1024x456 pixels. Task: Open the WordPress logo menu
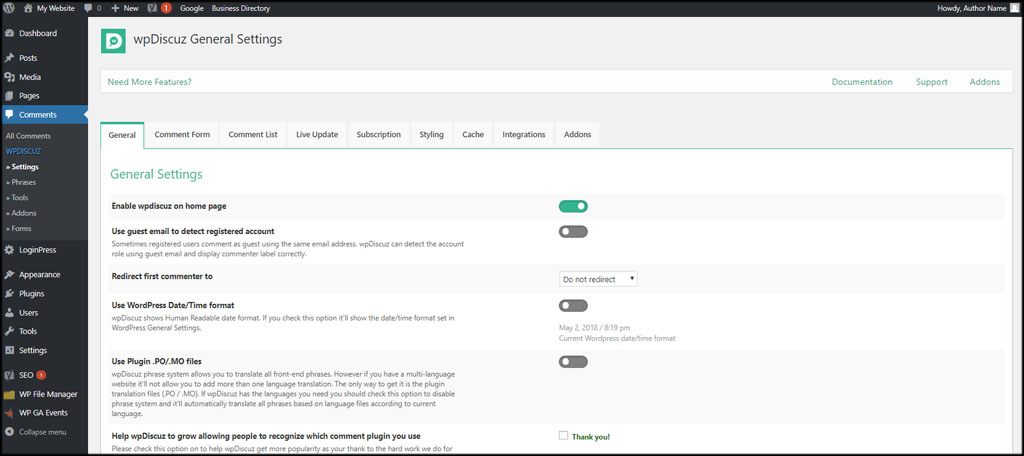[9, 8]
